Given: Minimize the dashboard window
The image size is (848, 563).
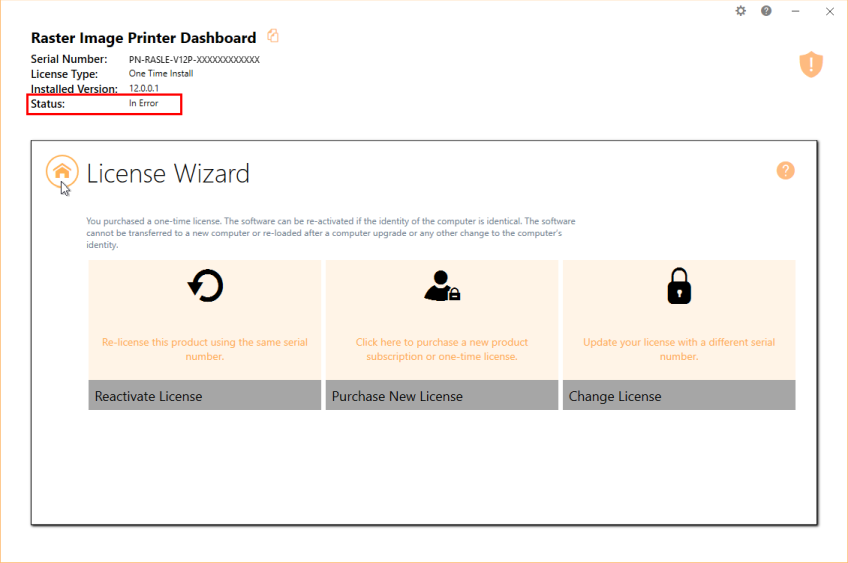Looking at the screenshot, I should [795, 11].
